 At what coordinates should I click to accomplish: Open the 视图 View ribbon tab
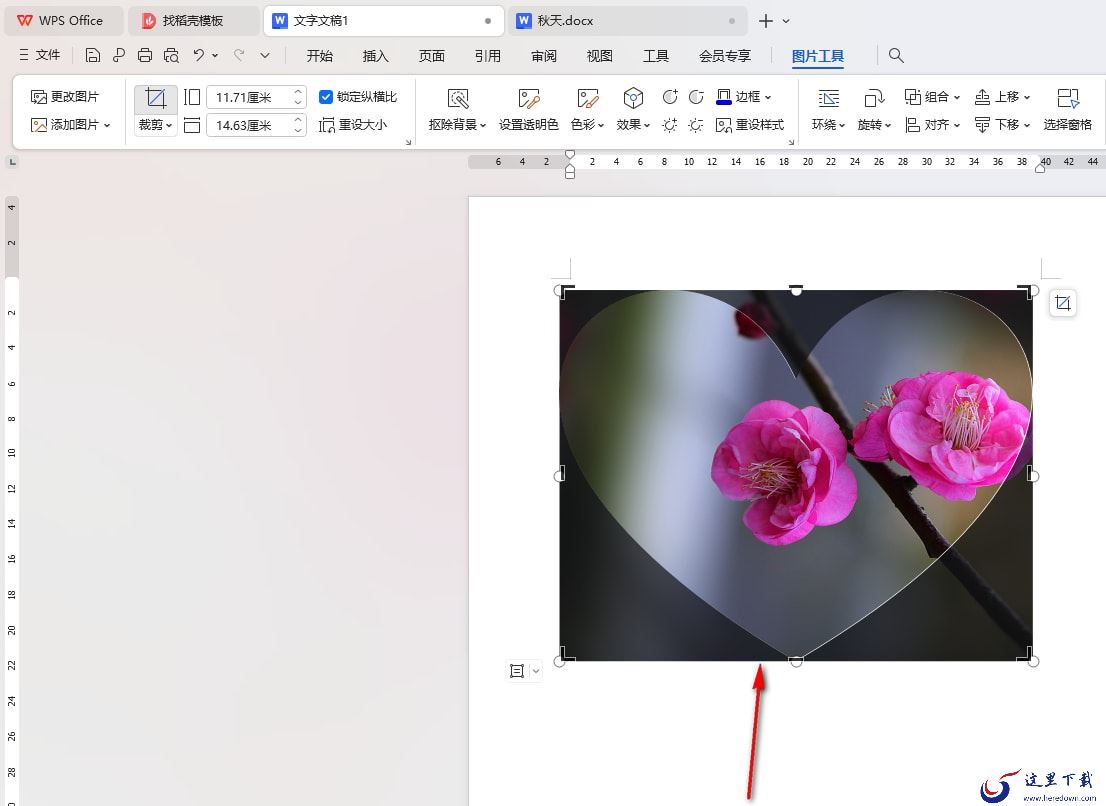(600, 56)
